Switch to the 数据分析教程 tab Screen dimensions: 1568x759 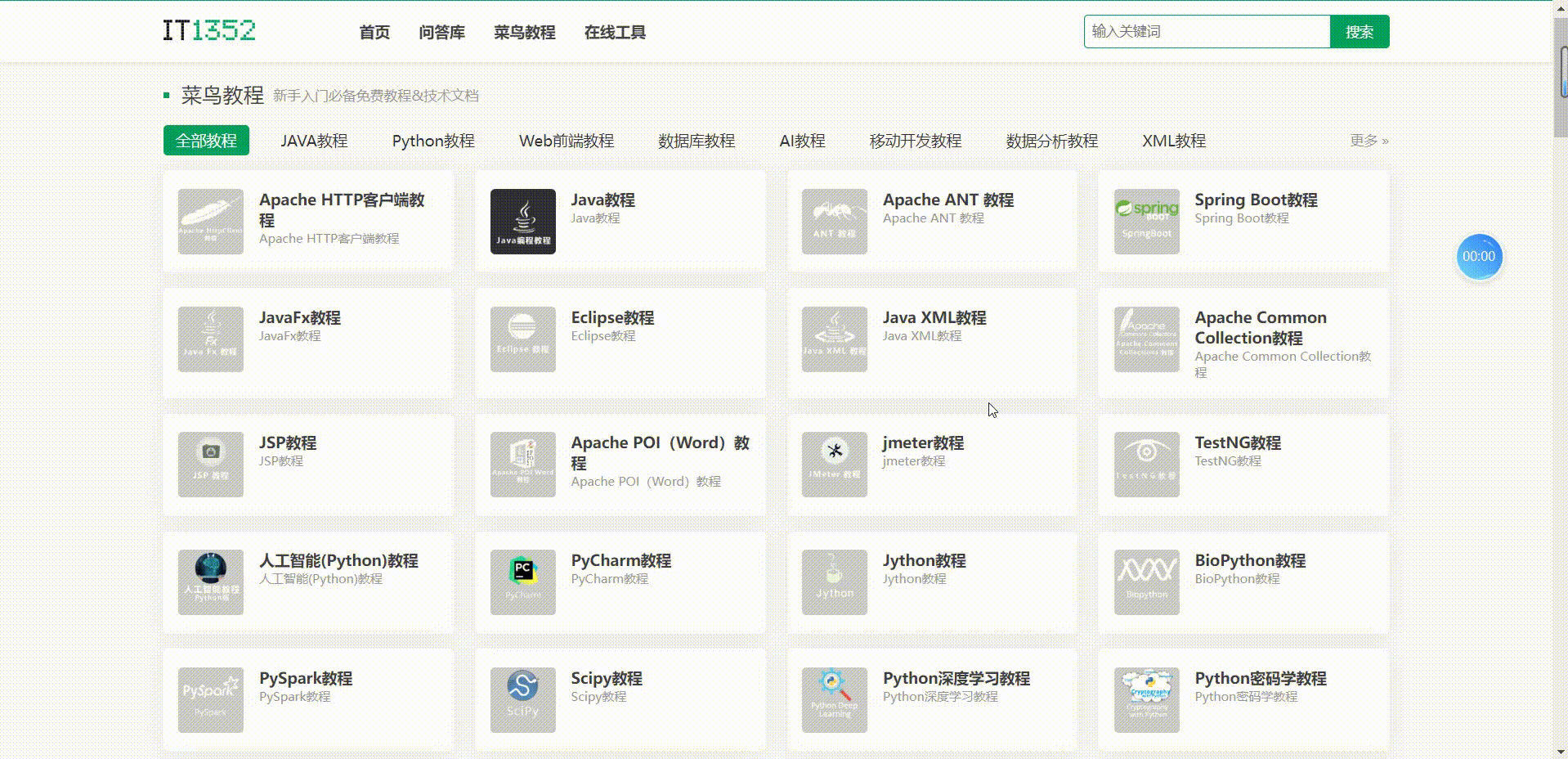1052,141
